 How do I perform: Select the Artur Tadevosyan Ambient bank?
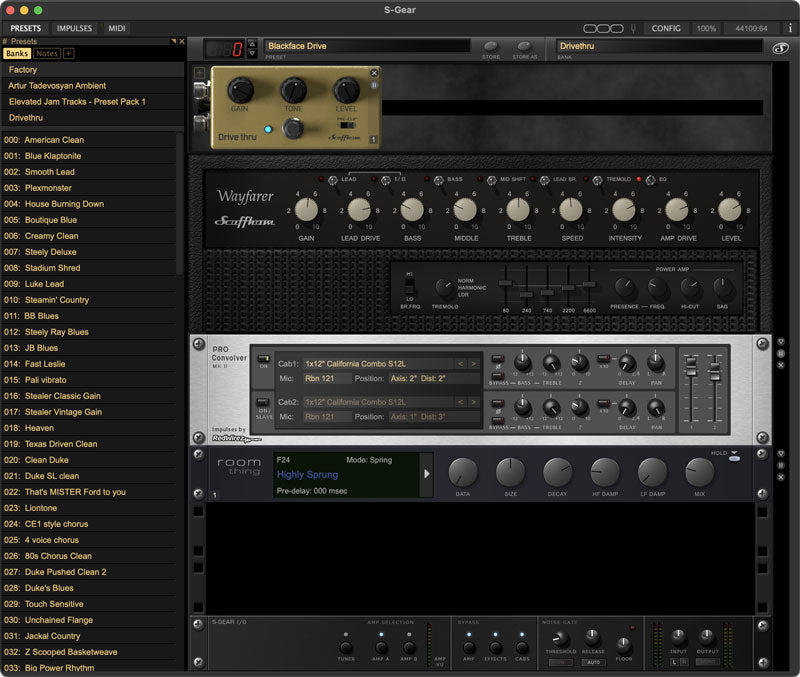(x=93, y=86)
